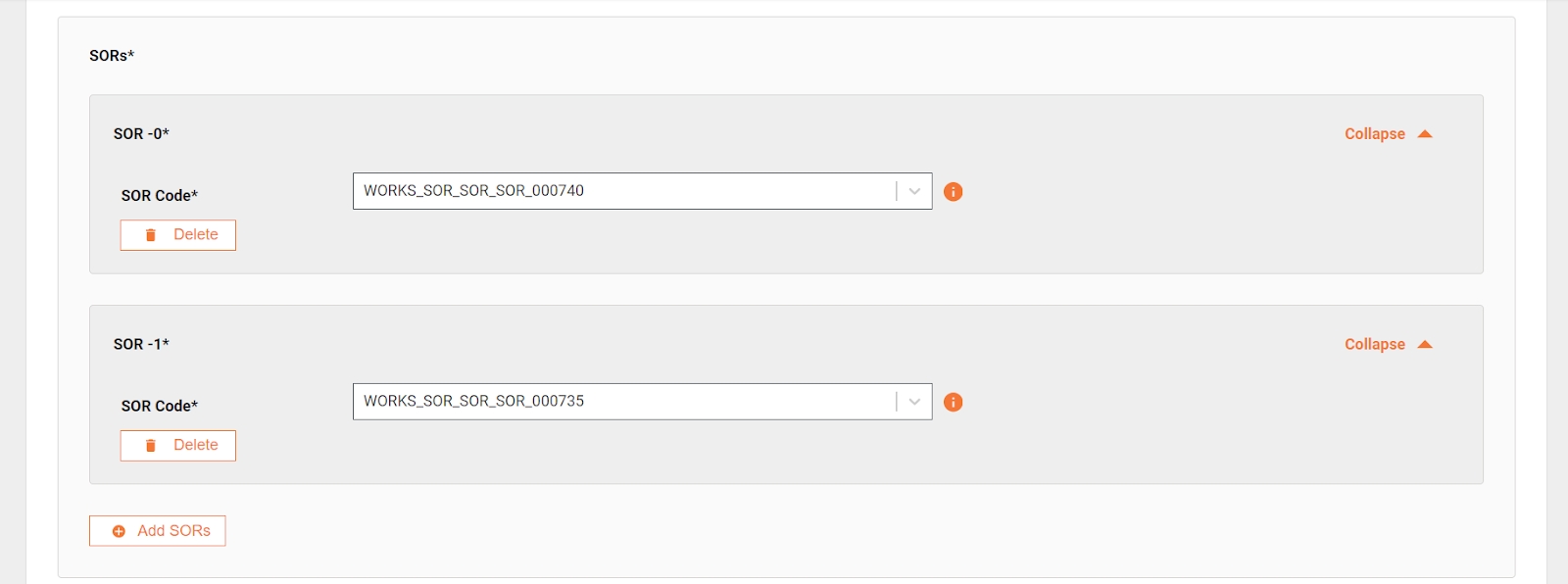Collapse the SOR -0 section
This screenshot has width=1568, height=584.
click(x=1374, y=134)
